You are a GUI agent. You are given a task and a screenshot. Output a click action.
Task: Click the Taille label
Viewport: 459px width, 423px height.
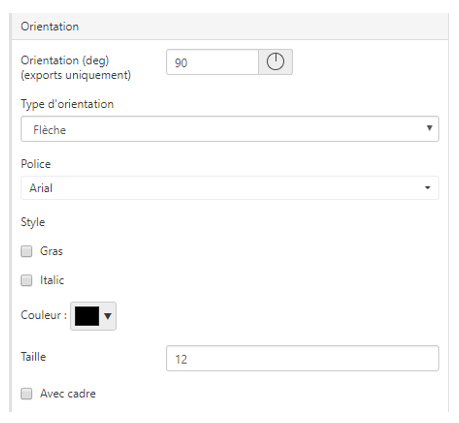point(33,357)
